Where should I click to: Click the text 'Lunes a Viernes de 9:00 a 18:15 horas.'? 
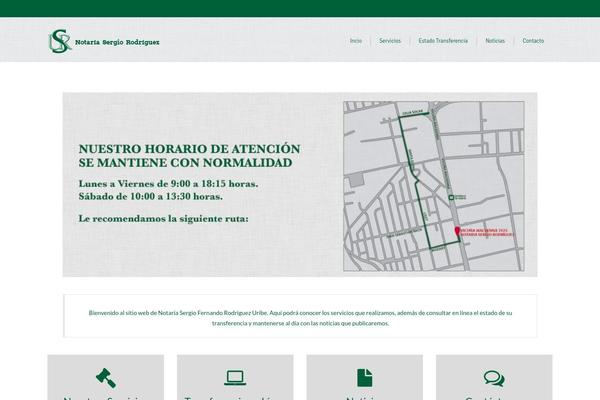tap(168, 184)
